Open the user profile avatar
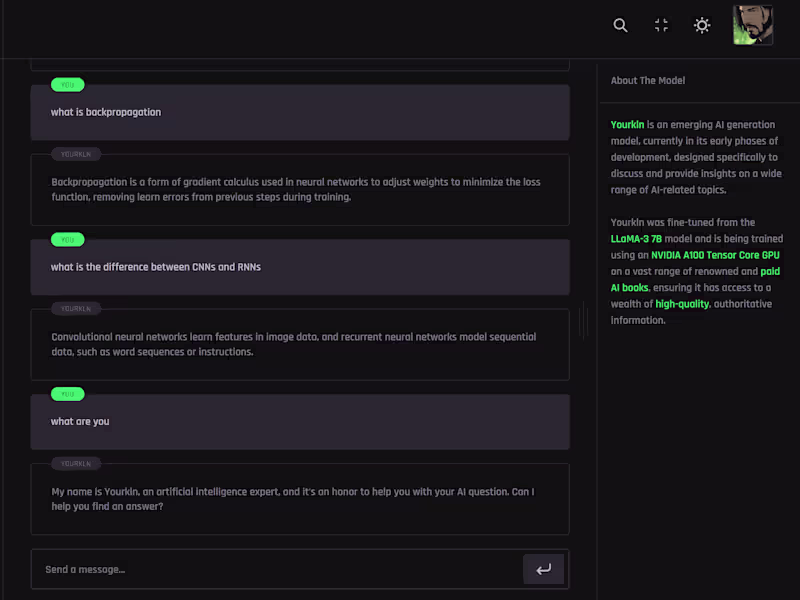The height and width of the screenshot is (600, 800). pos(752,25)
